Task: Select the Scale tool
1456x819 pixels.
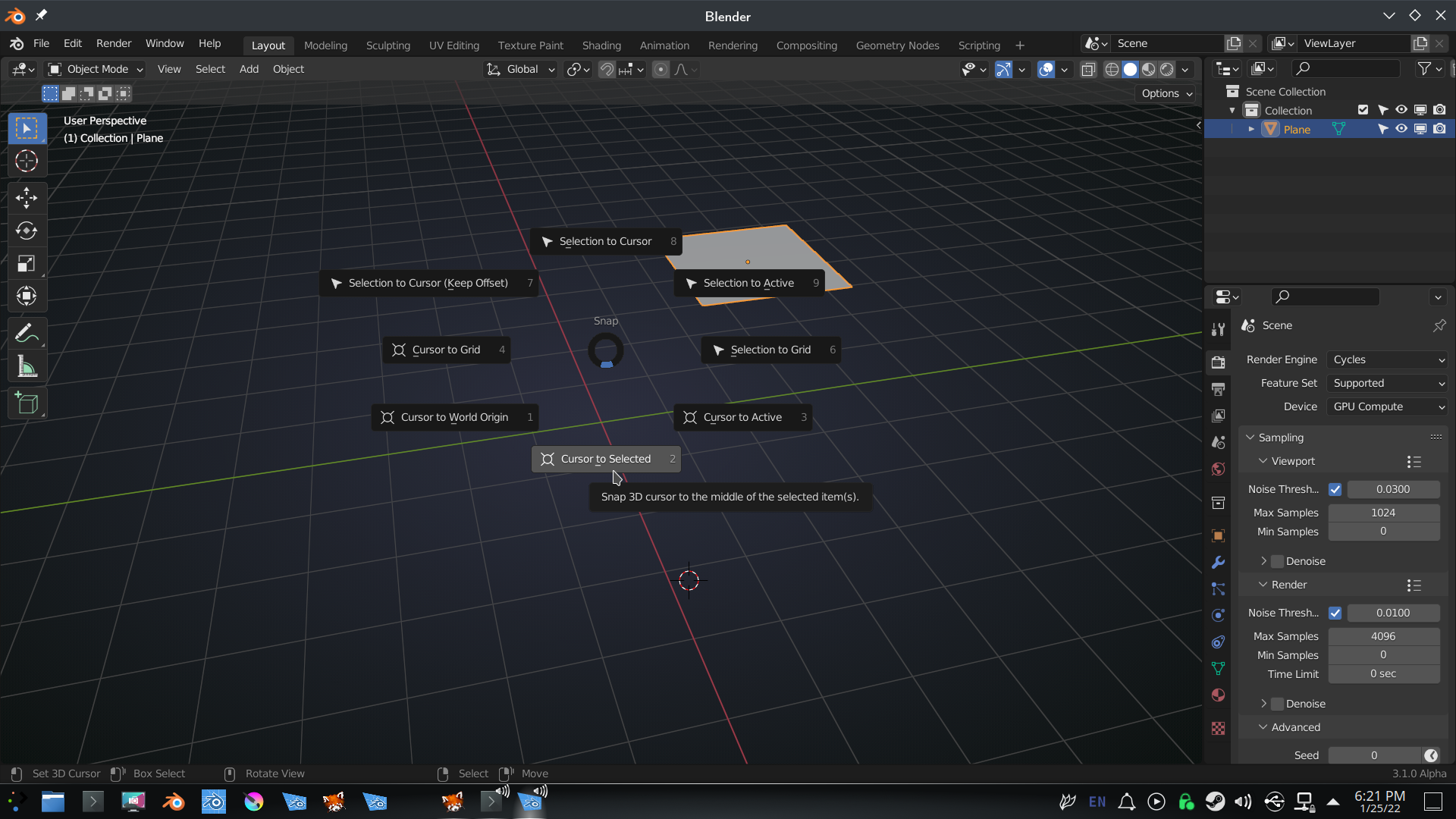Action: [27, 264]
